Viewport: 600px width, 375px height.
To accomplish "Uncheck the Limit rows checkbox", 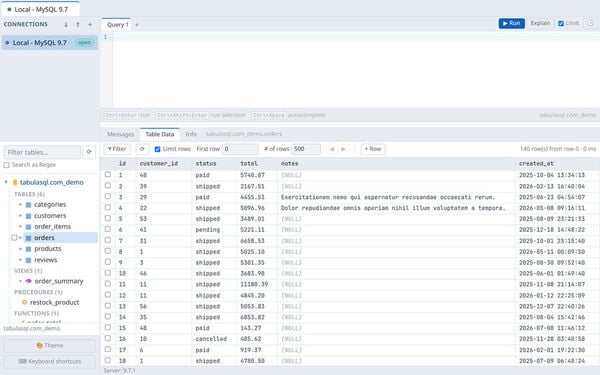I will (157, 149).
